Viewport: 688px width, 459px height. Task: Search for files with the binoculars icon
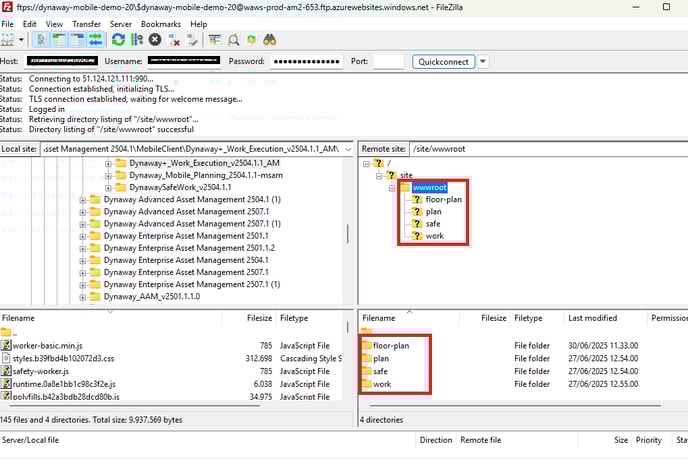pos(269,40)
